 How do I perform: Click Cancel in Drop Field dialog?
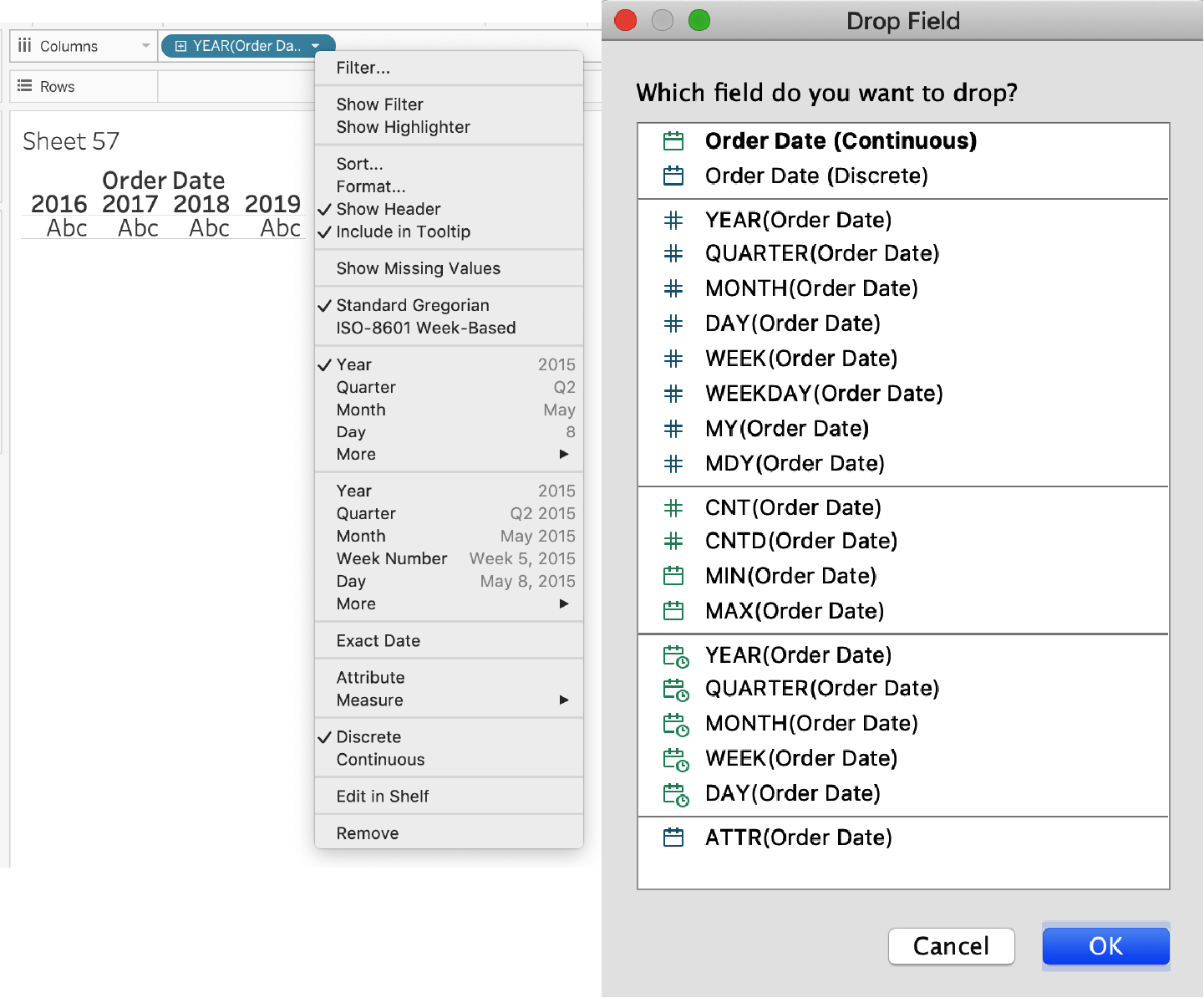(951, 946)
